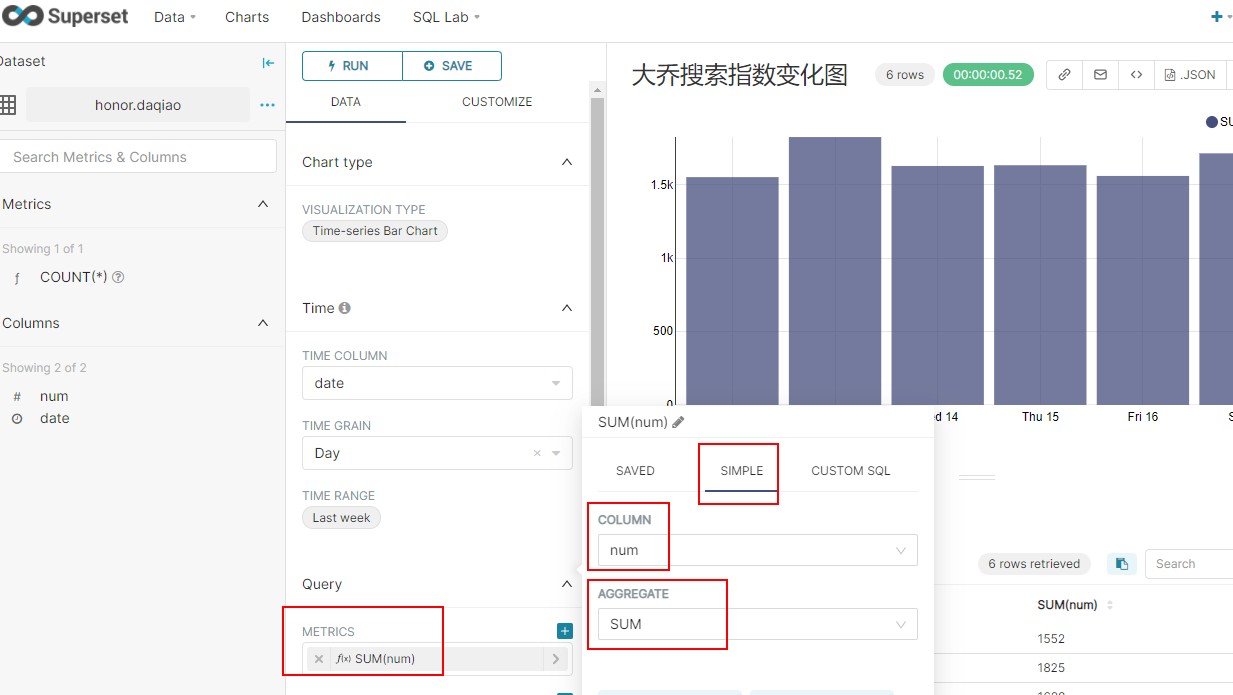Click the 1825 table cell

(x=1051, y=668)
